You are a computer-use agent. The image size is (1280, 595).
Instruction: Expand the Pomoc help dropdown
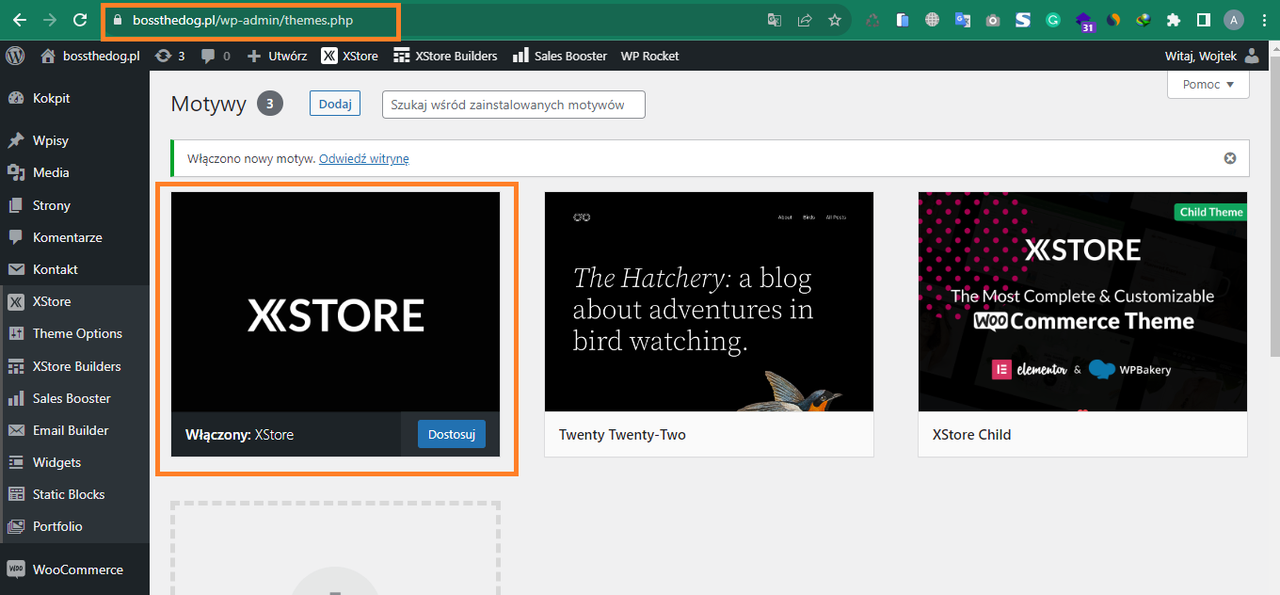1208,85
